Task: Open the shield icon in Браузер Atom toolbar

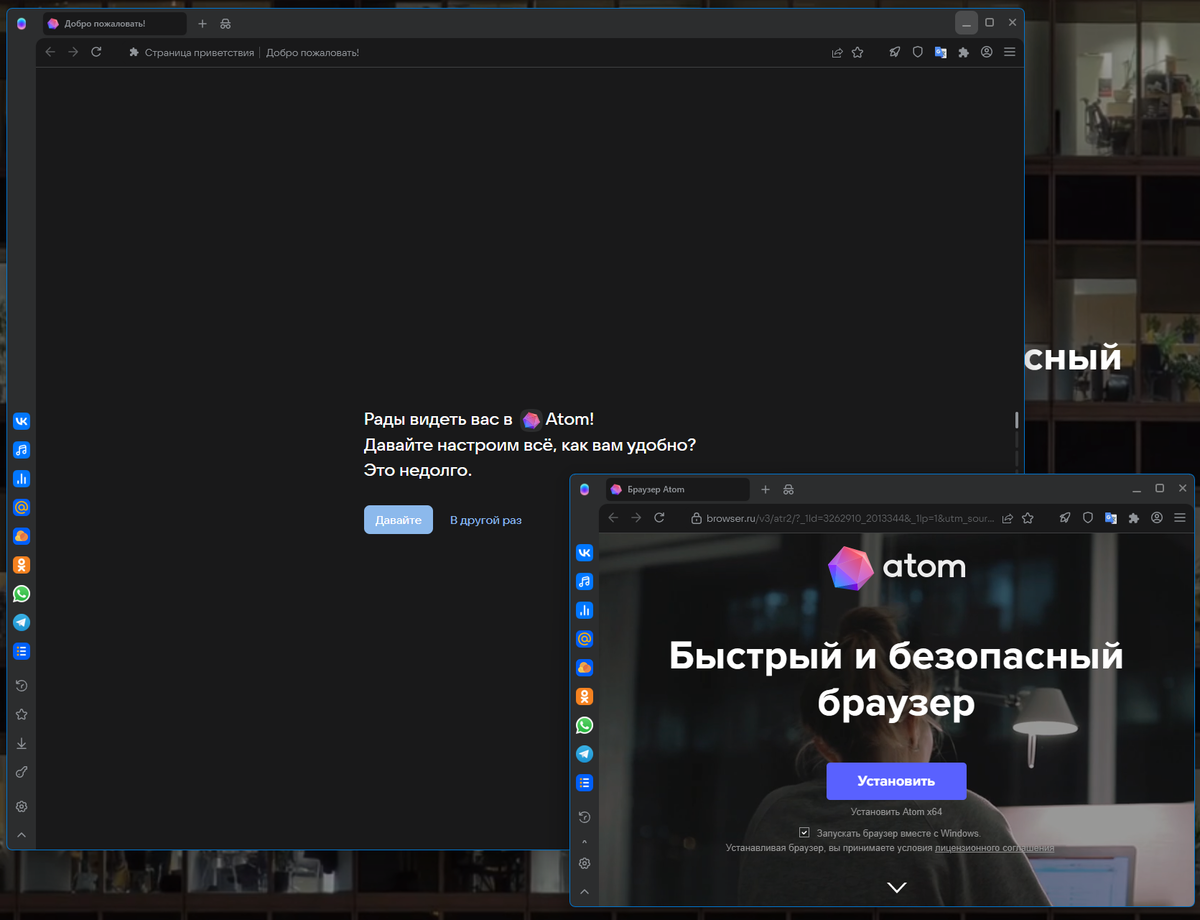Action: (x=1087, y=518)
